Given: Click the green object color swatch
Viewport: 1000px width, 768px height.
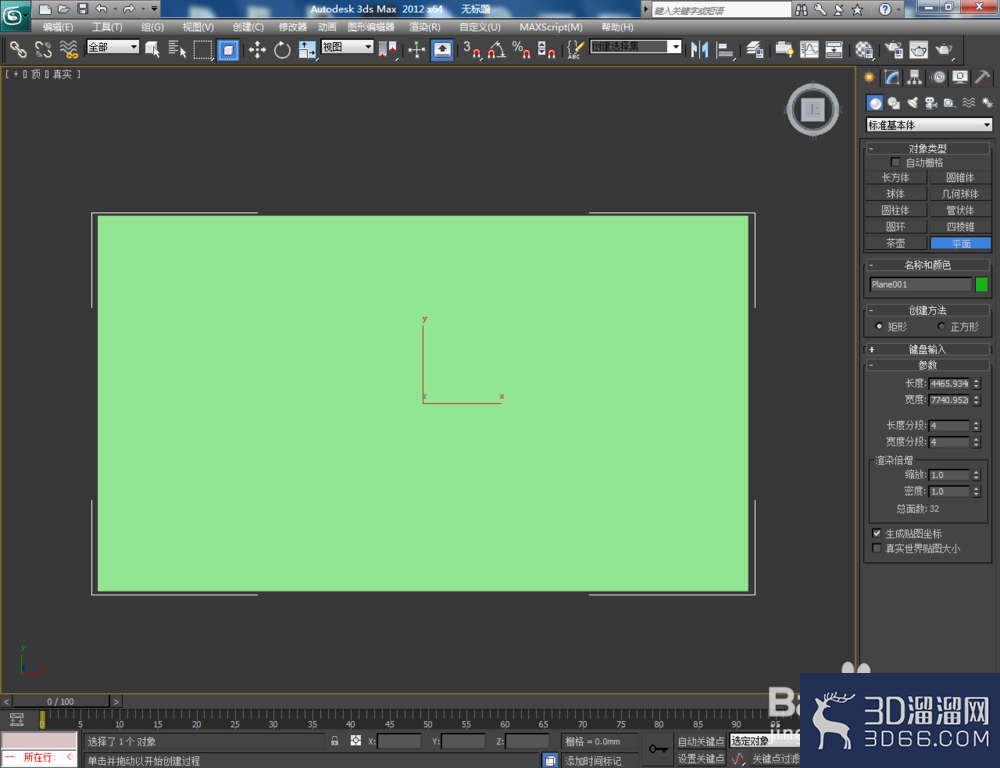Looking at the screenshot, I should click(x=982, y=284).
